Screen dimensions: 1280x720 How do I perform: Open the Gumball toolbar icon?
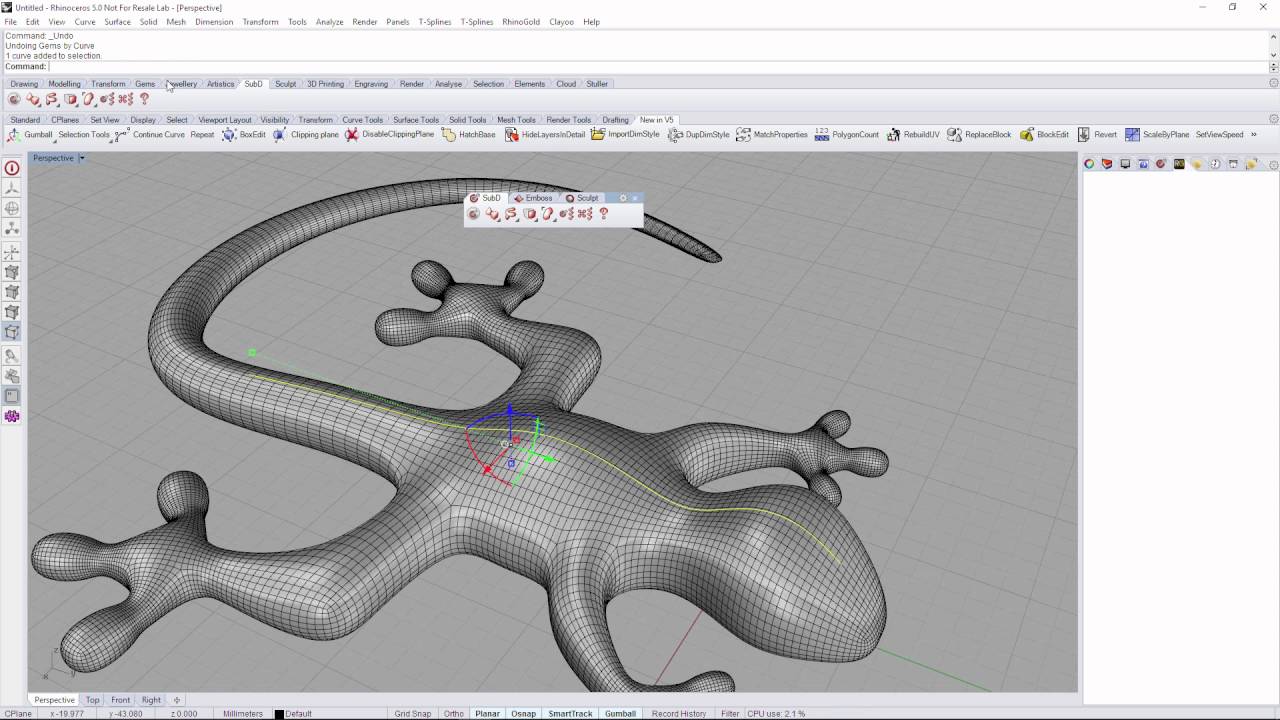[x=14, y=134]
